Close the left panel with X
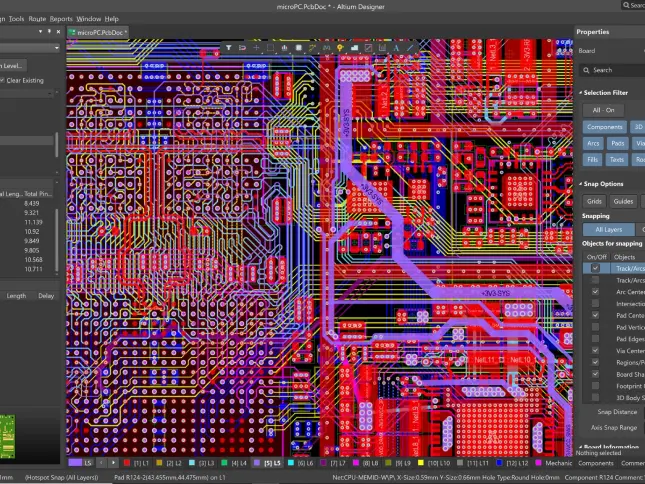Screen dimensions: 645x484 click(x=58, y=31)
